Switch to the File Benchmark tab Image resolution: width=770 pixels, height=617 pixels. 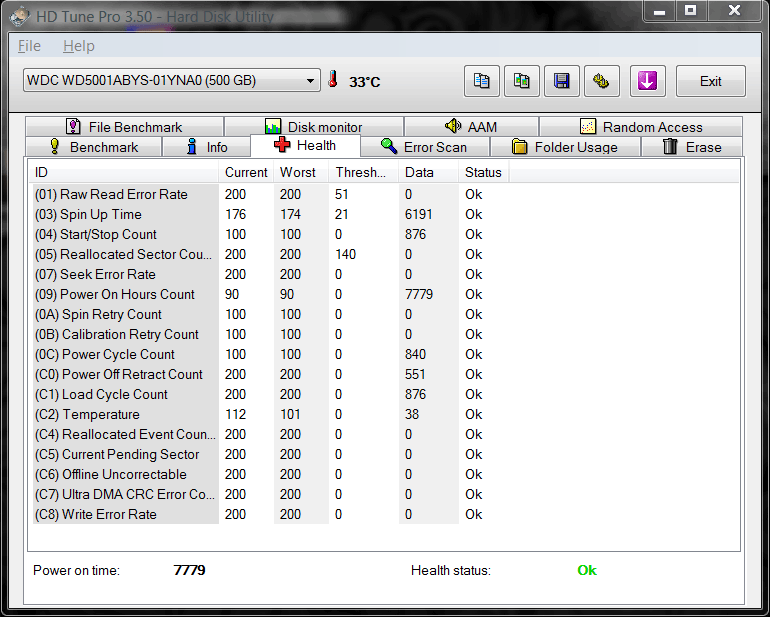click(124, 127)
